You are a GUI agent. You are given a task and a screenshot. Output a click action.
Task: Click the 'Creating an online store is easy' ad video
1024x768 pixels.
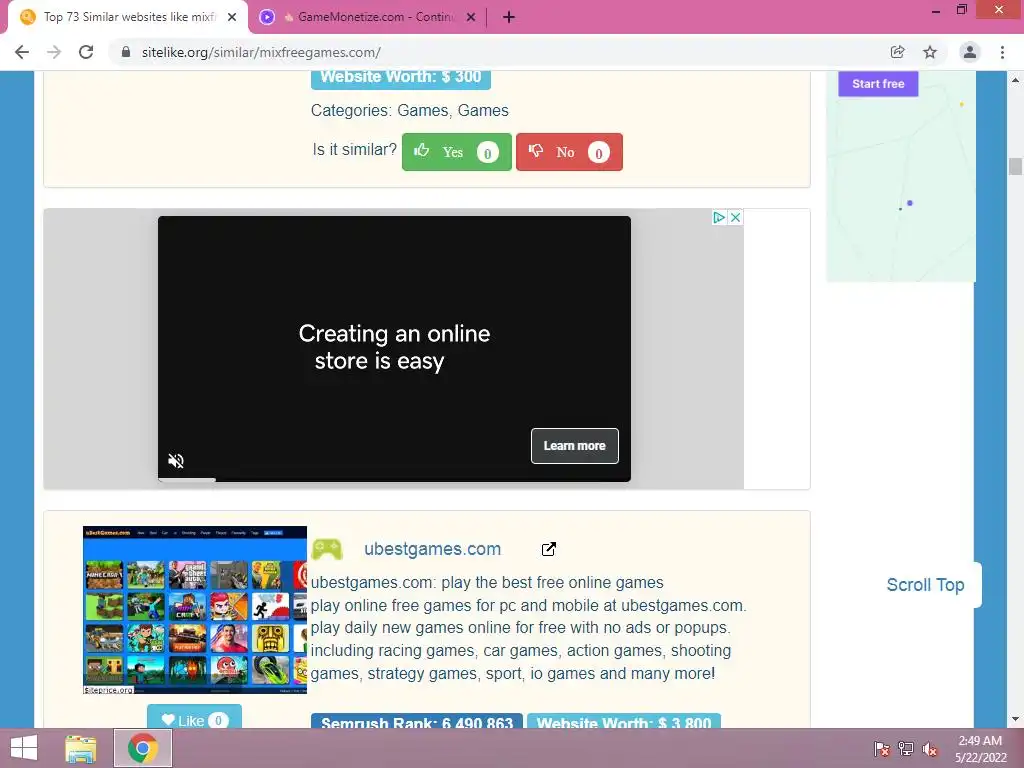394,347
